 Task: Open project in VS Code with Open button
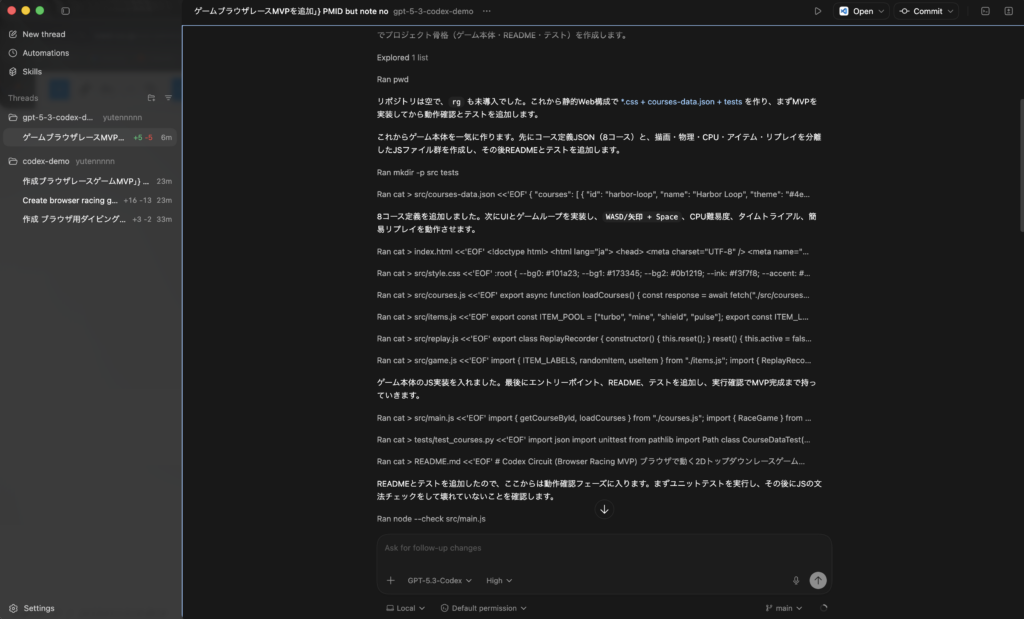tap(855, 11)
